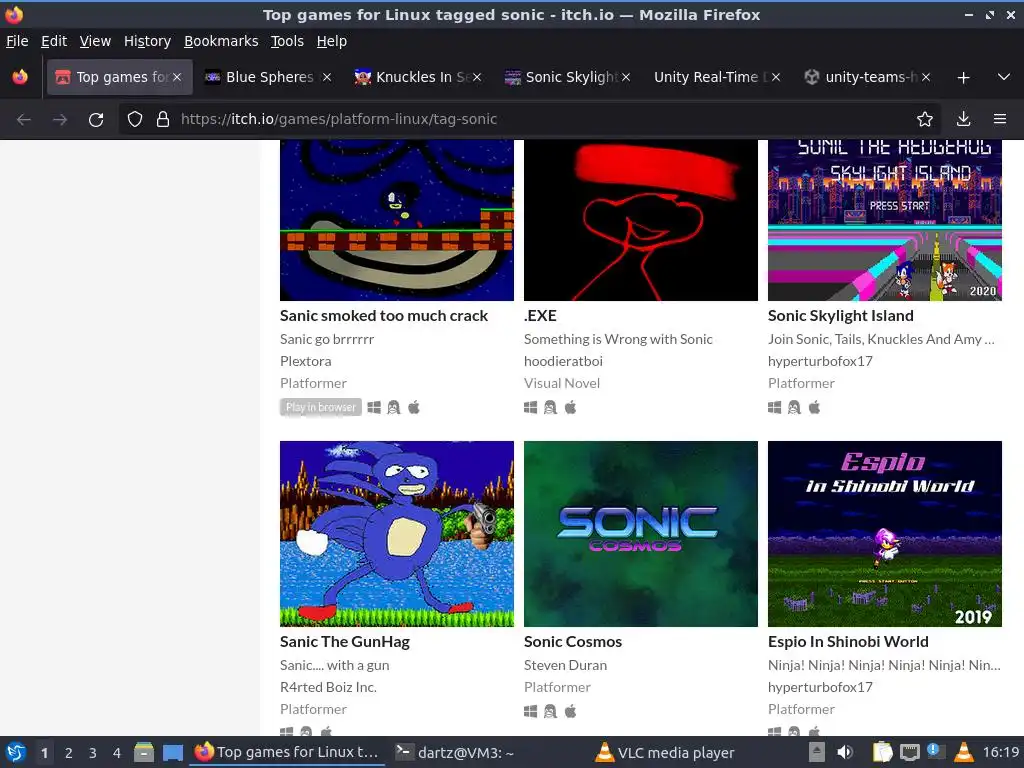Switch to VLC media player window
The height and width of the screenshot is (768, 1024).
(x=664, y=753)
